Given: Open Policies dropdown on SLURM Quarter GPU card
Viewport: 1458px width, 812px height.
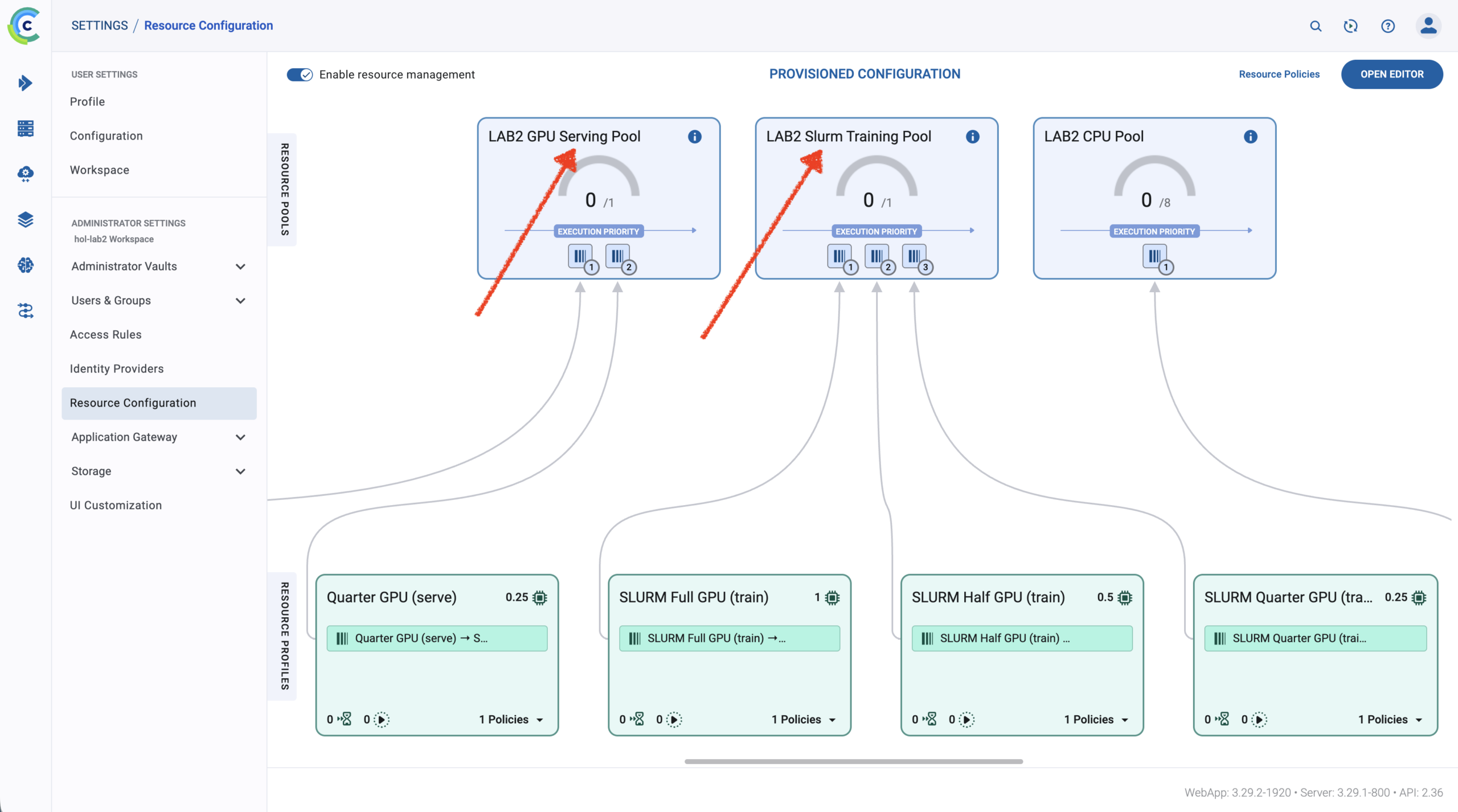Looking at the screenshot, I should [1390, 720].
